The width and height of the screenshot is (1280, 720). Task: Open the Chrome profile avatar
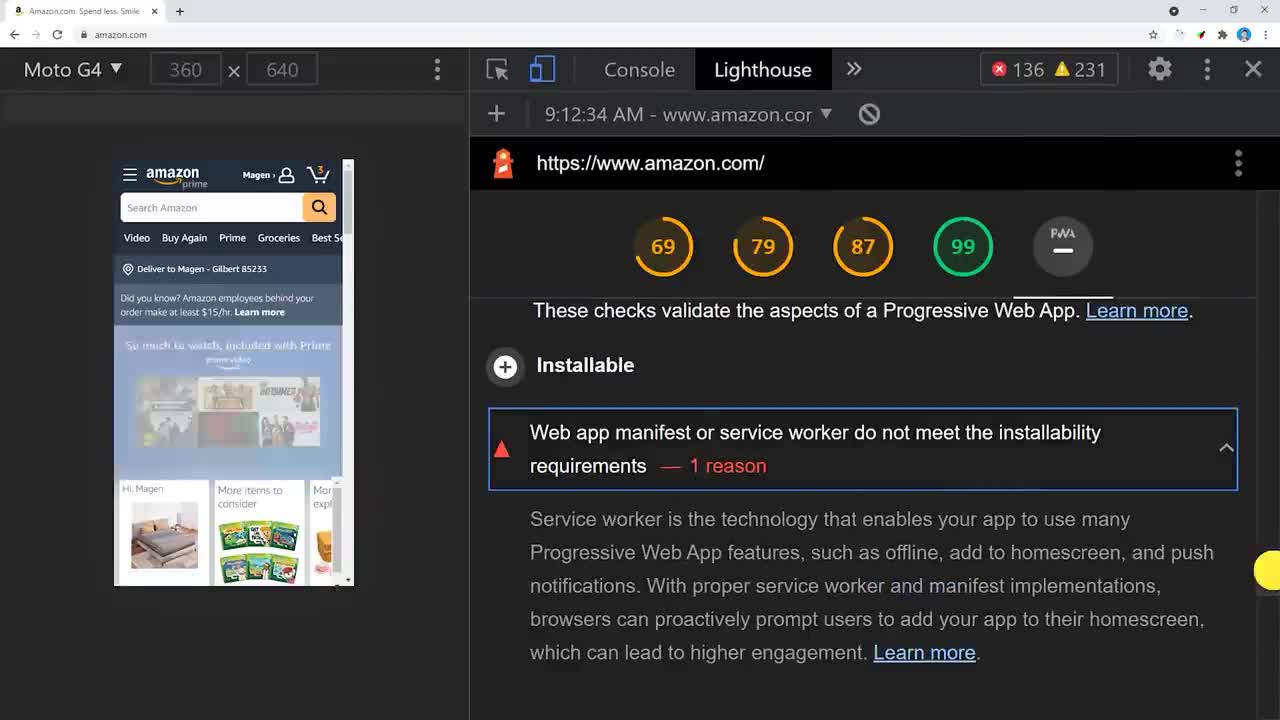coord(1244,34)
